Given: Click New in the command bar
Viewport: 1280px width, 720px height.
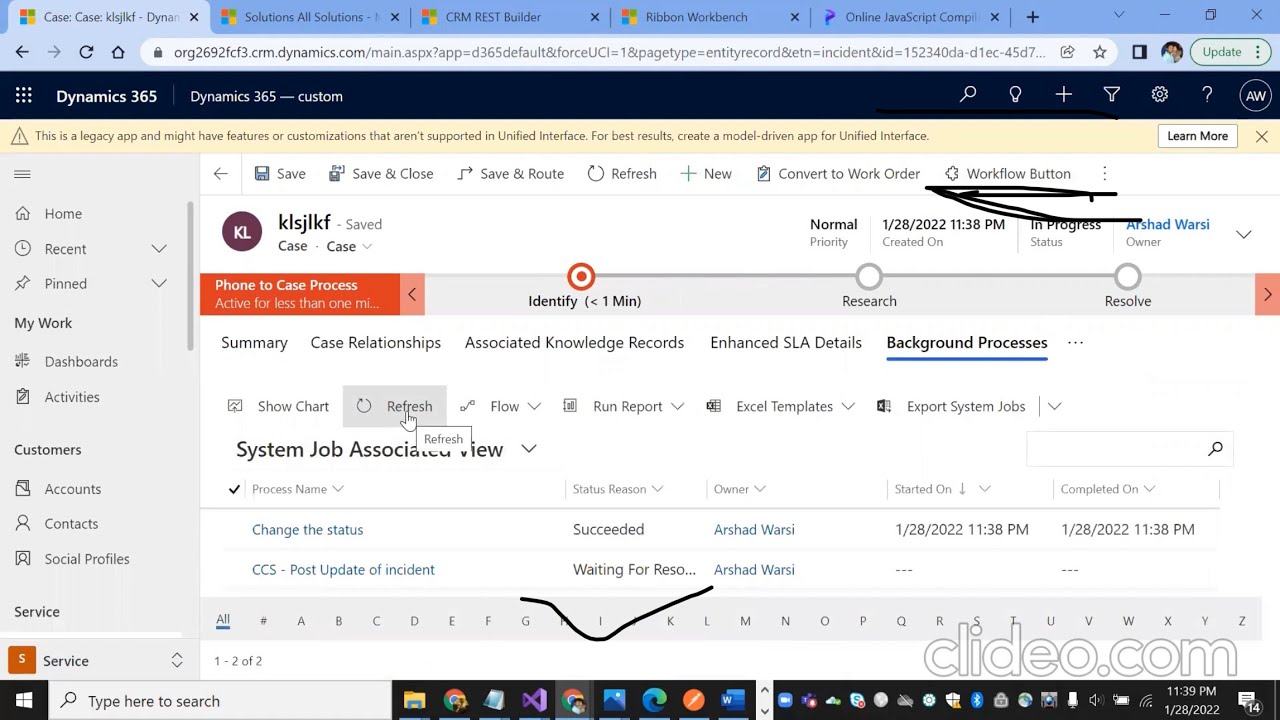Looking at the screenshot, I should pyautogui.click(x=706, y=174).
